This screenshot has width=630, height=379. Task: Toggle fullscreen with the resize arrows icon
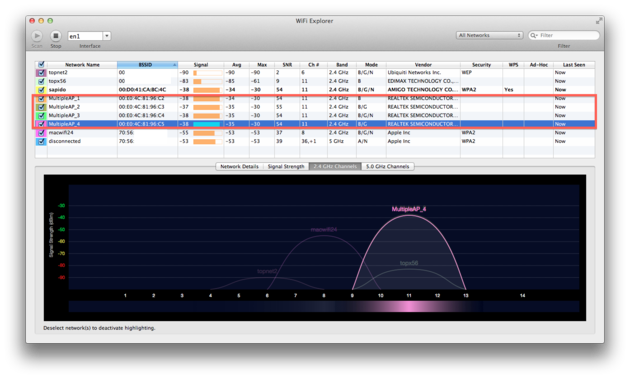(x=599, y=20)
